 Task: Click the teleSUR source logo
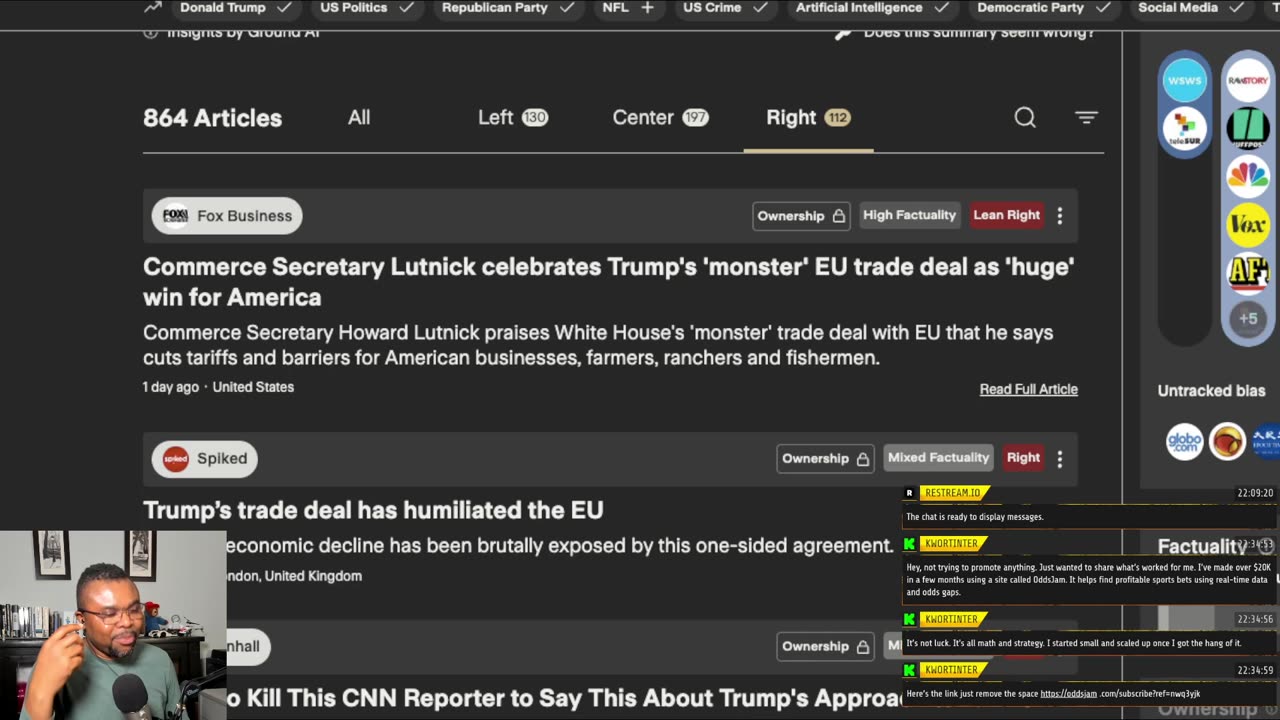point(1185,128)
